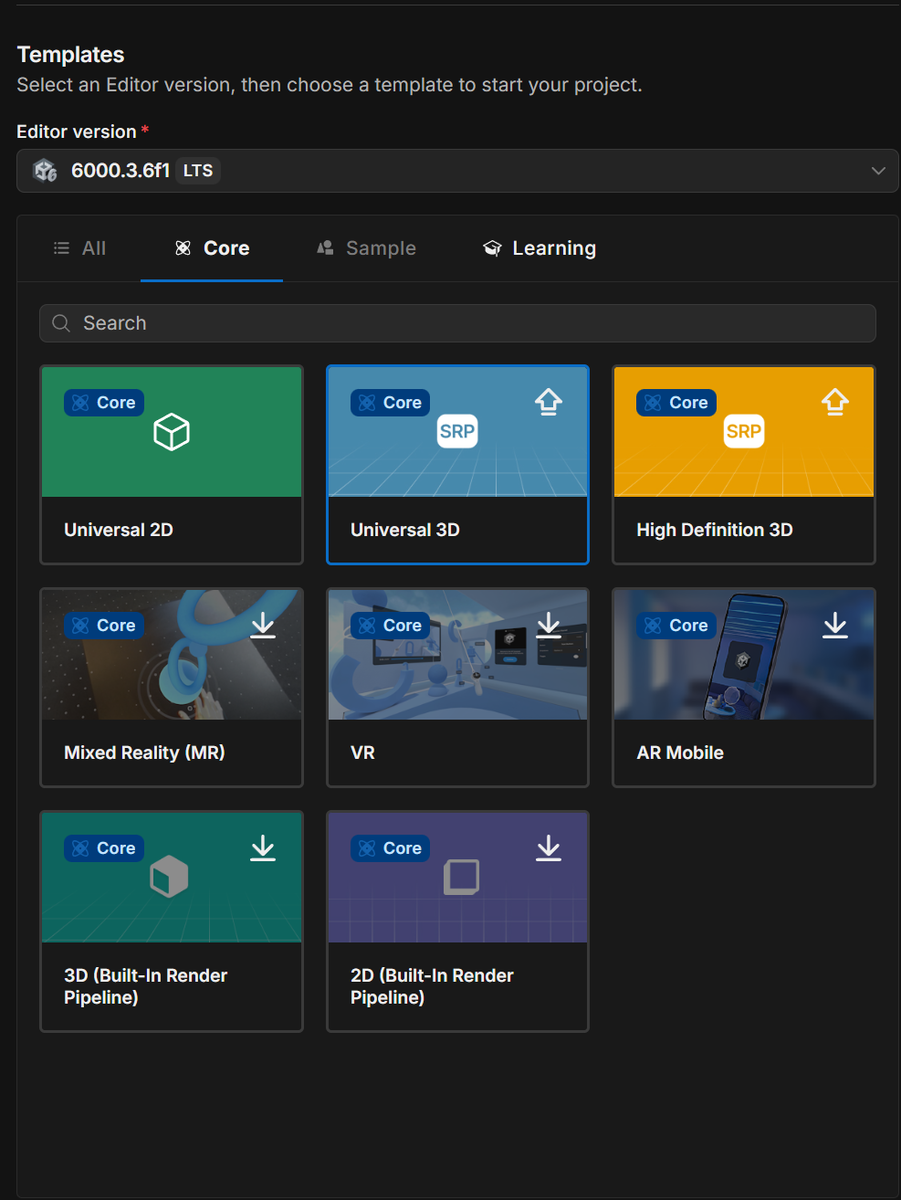The image size is (901, 1200).
Task: Go to the Learning tab
Action: [x=539, y=248]
